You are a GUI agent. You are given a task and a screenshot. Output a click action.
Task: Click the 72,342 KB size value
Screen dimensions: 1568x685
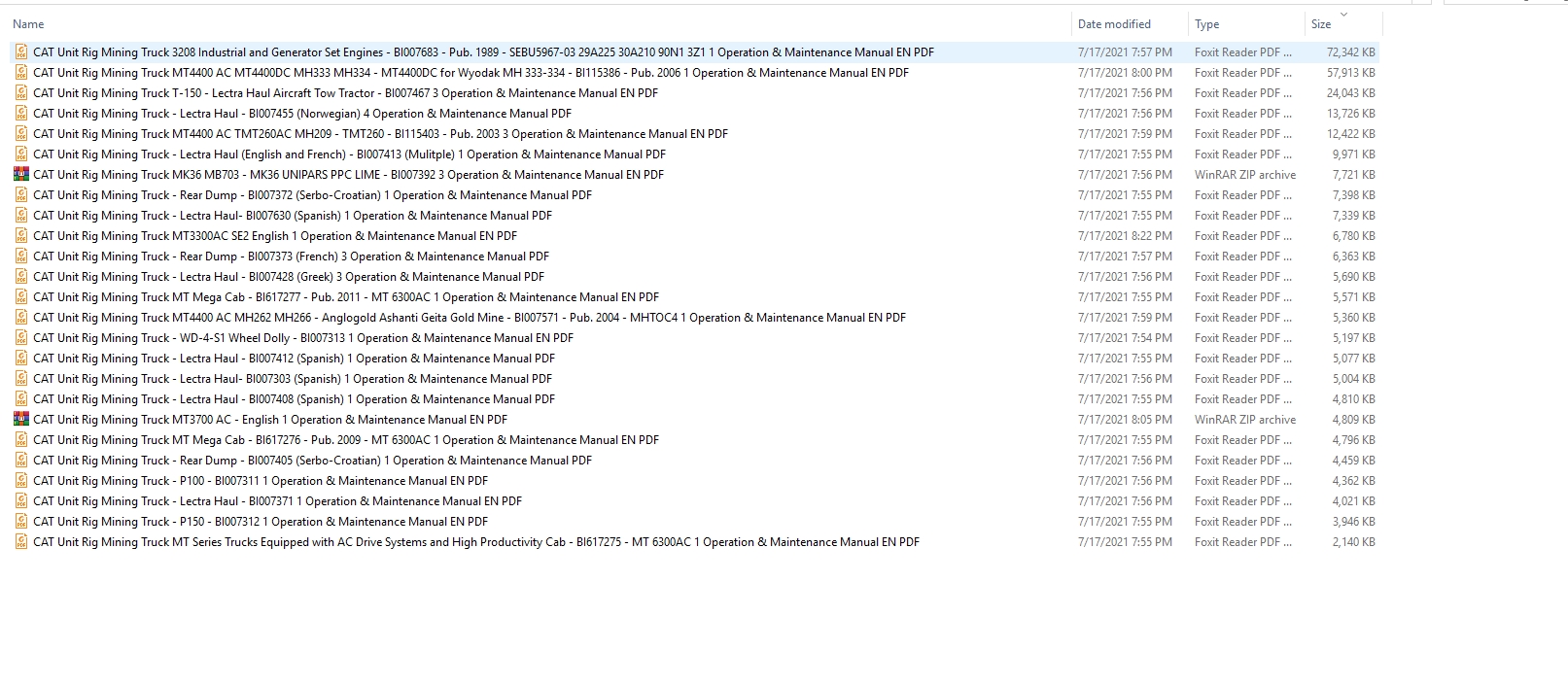click(1351, 52)
